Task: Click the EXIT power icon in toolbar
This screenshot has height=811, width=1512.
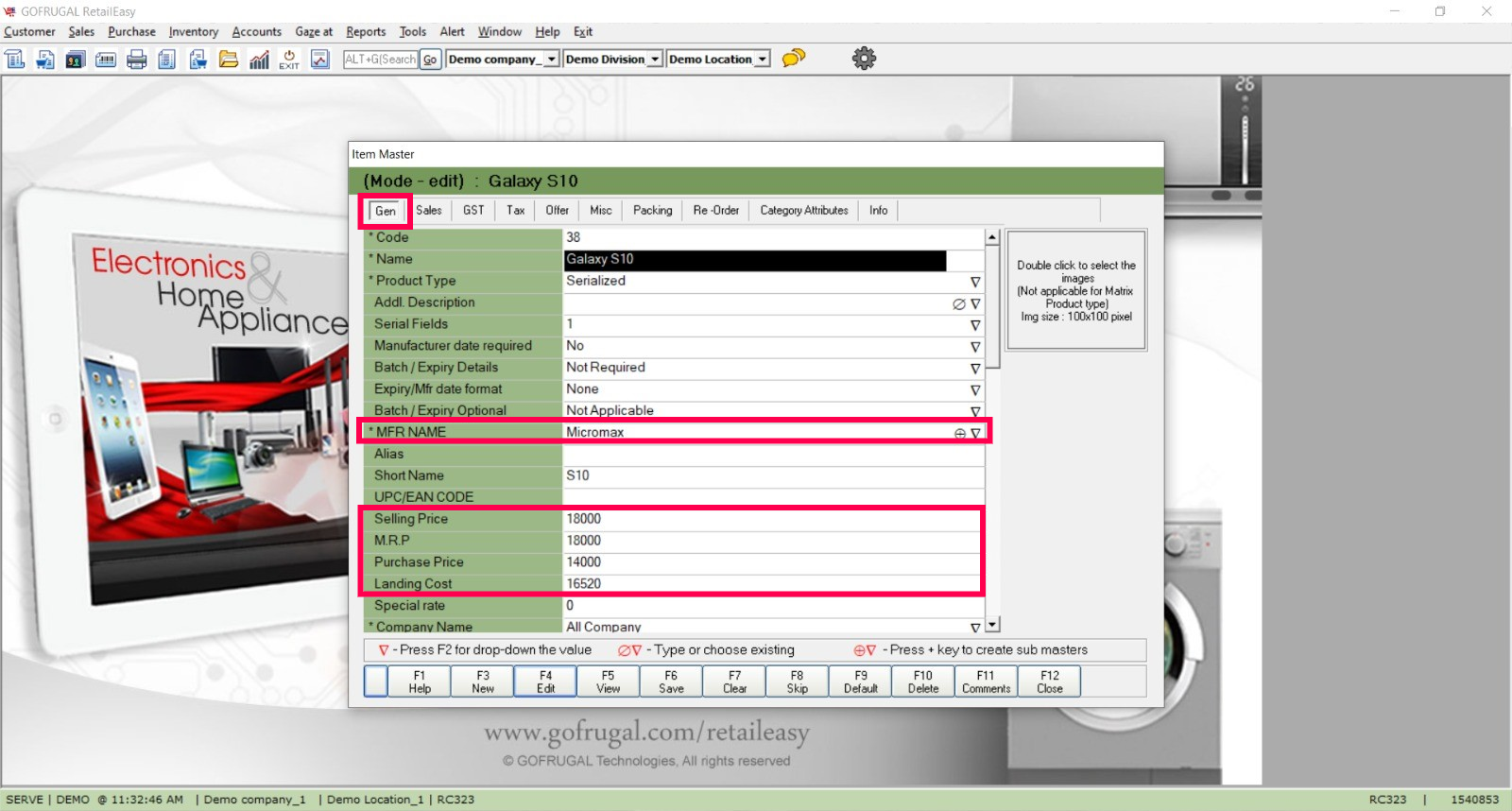Action: pyautogui.click(x=289, y=60)
